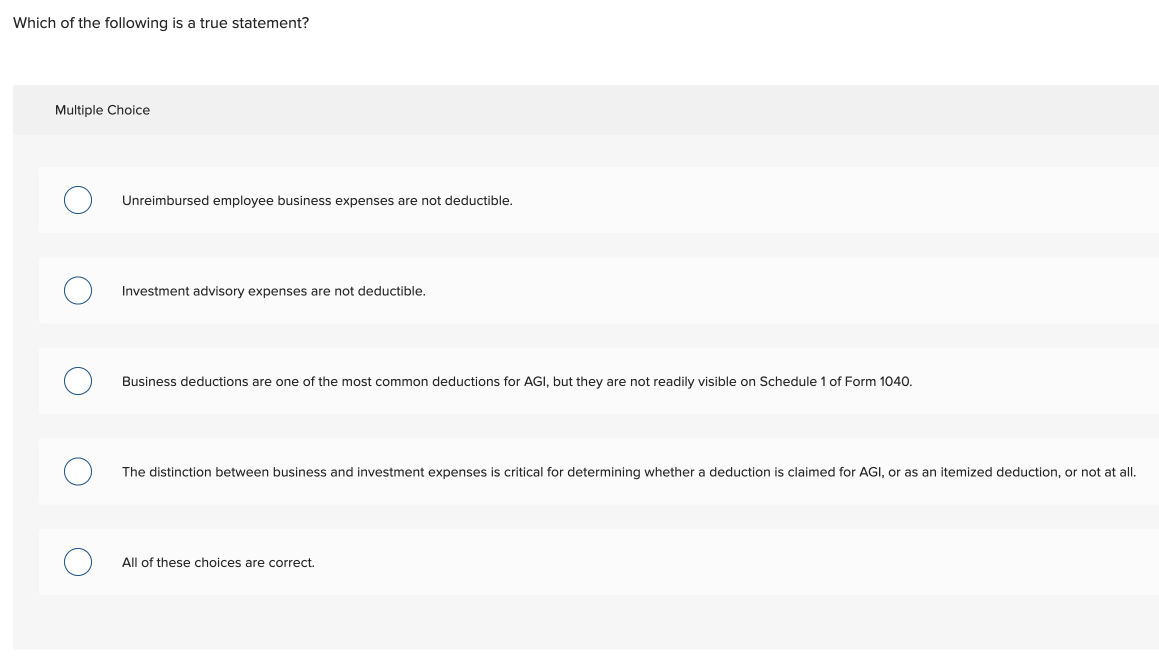Click the answer text about distinction between business and investment expenses

coord(628,472)
